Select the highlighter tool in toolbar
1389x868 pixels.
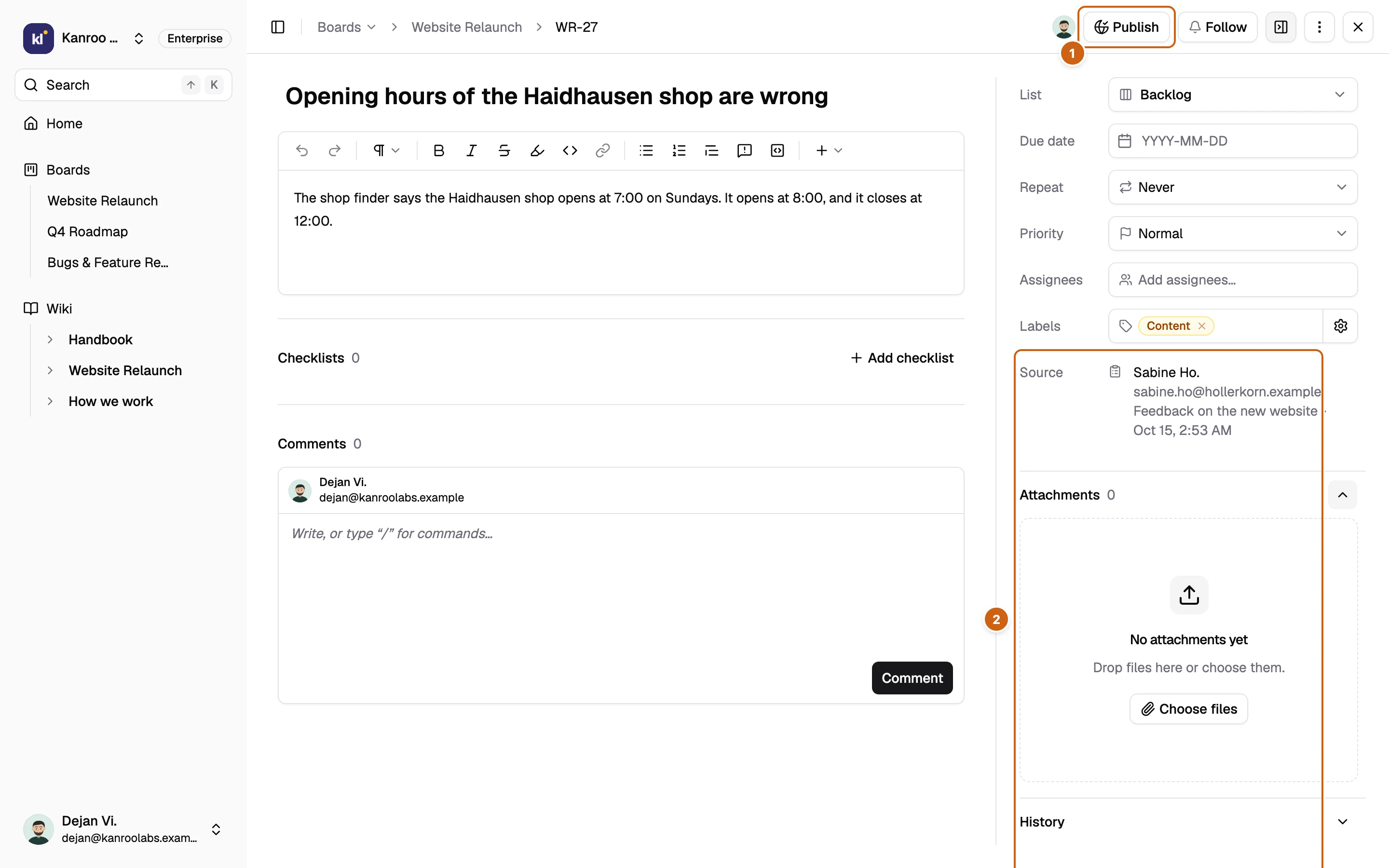point(537,150)
